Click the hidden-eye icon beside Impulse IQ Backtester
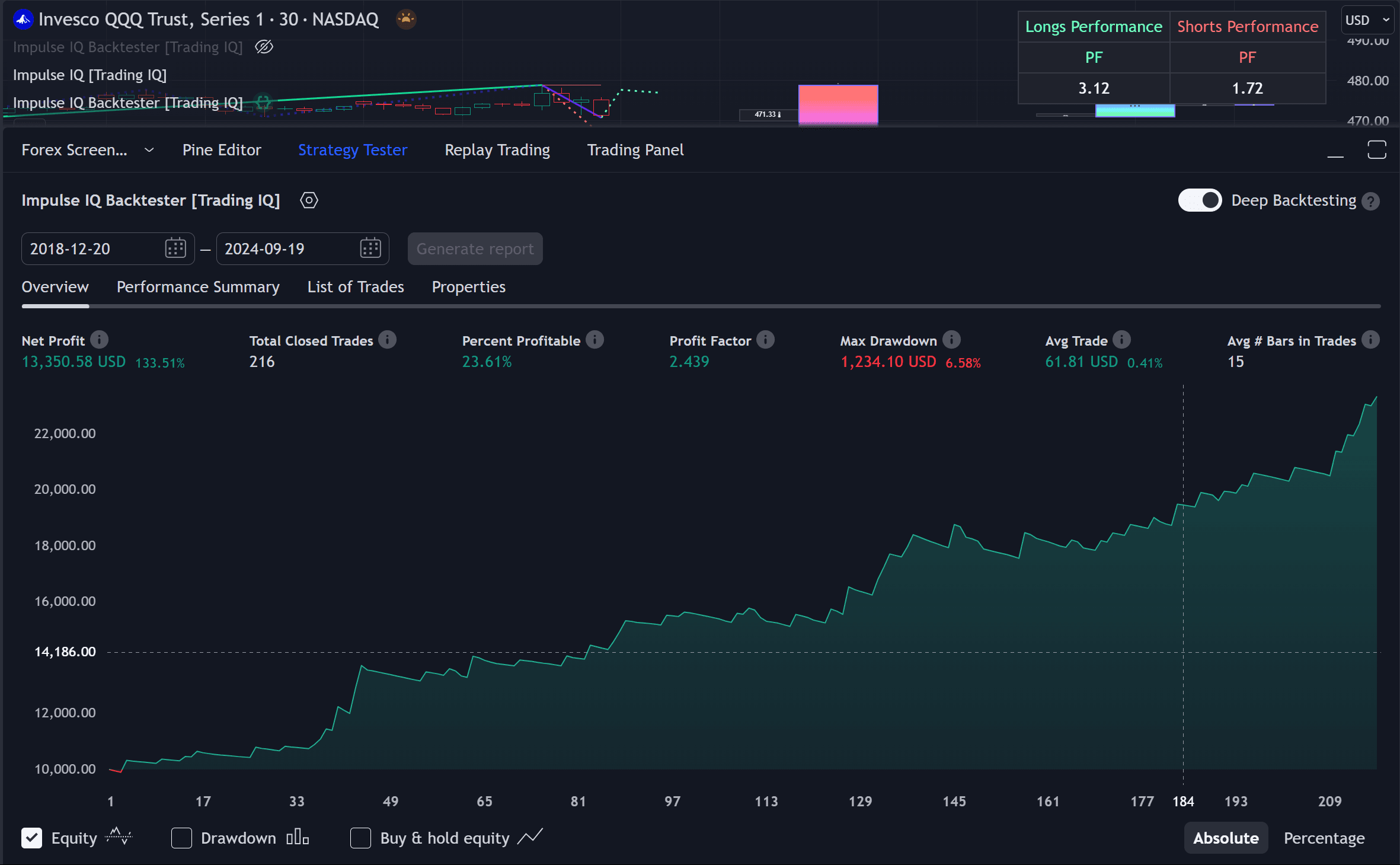 pyautogui.click(x=264, y=47)
